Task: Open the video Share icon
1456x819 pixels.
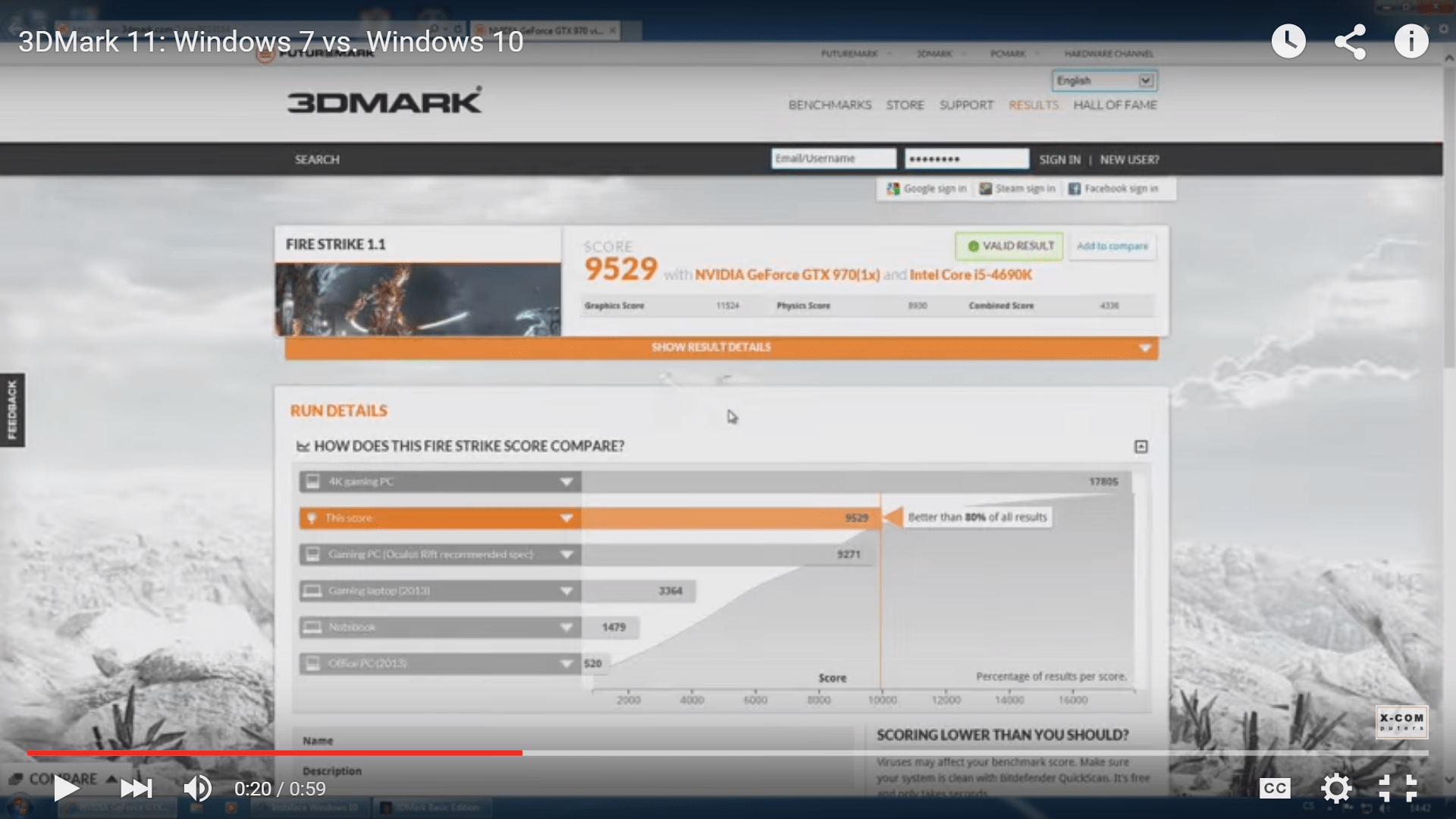Action: tap(1350, 42)
